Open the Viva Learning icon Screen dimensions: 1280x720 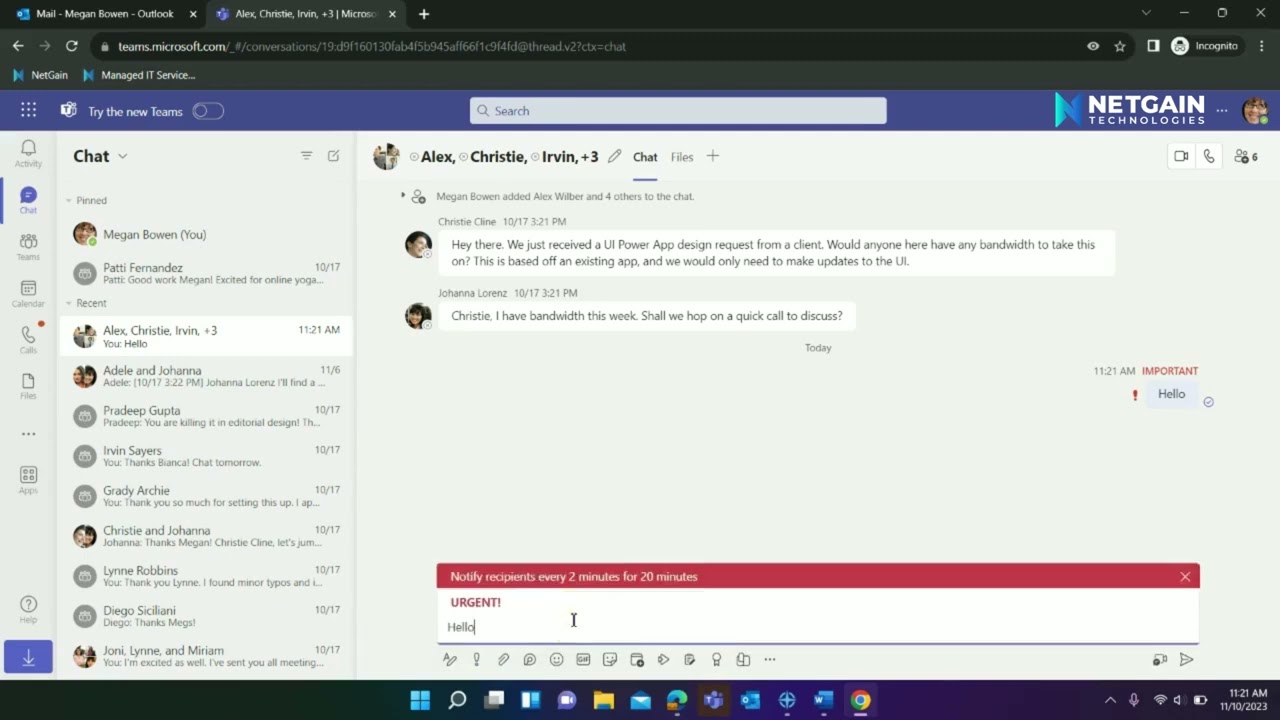(743, 660)
